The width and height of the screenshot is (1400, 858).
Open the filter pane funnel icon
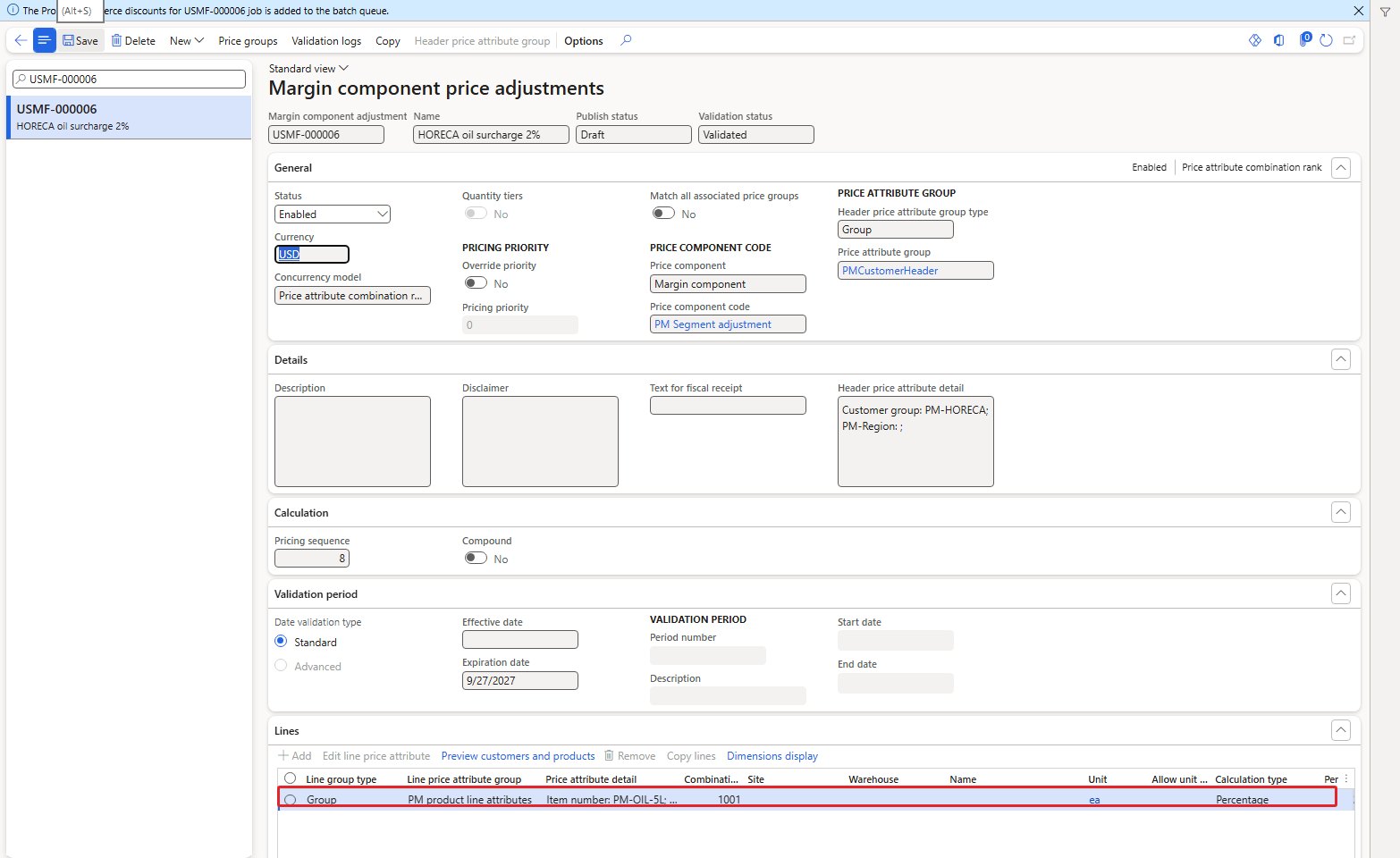[x=1385, y=12]
